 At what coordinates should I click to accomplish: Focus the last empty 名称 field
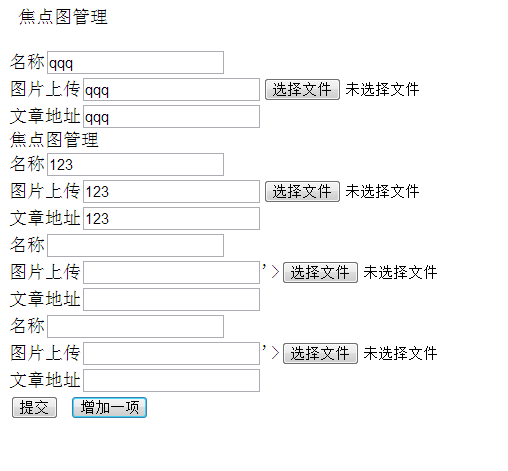(x=135, y=326)
